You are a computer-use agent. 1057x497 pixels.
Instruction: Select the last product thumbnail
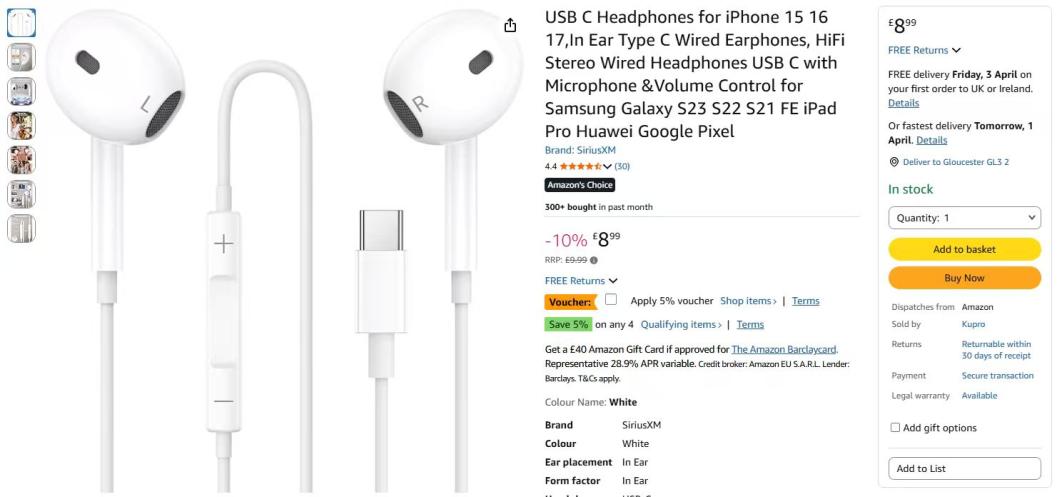[x=22, y=229]
